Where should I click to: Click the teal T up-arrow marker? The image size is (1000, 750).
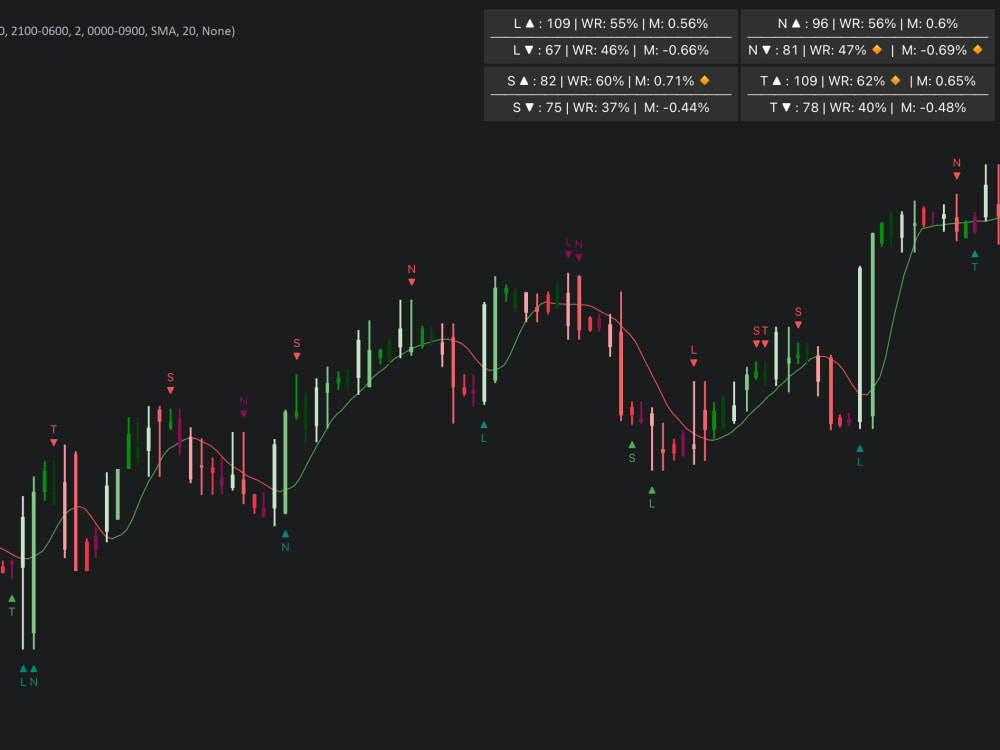(x=974, y=261)
